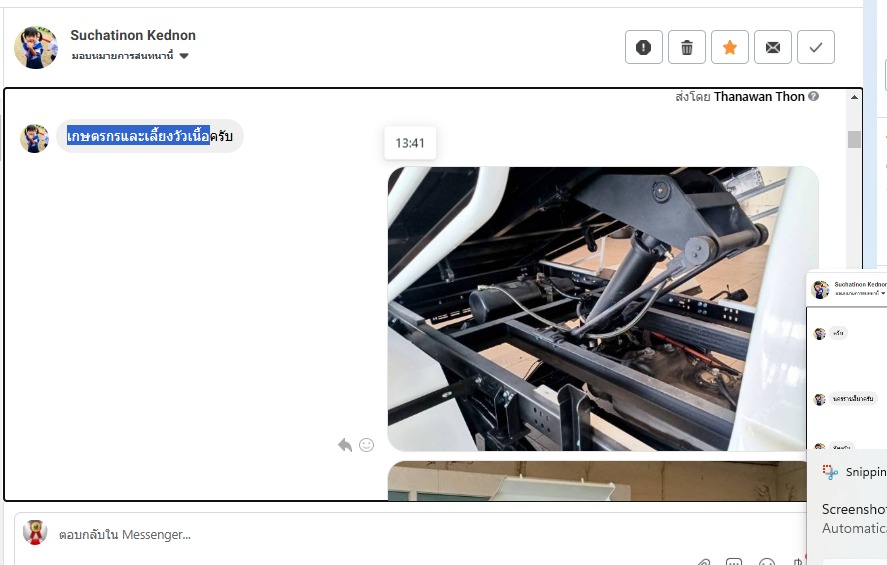This screenshot has width=887, height=565.
Task: Mark conversation unread with envelope icon
Action: pos(773,47)
